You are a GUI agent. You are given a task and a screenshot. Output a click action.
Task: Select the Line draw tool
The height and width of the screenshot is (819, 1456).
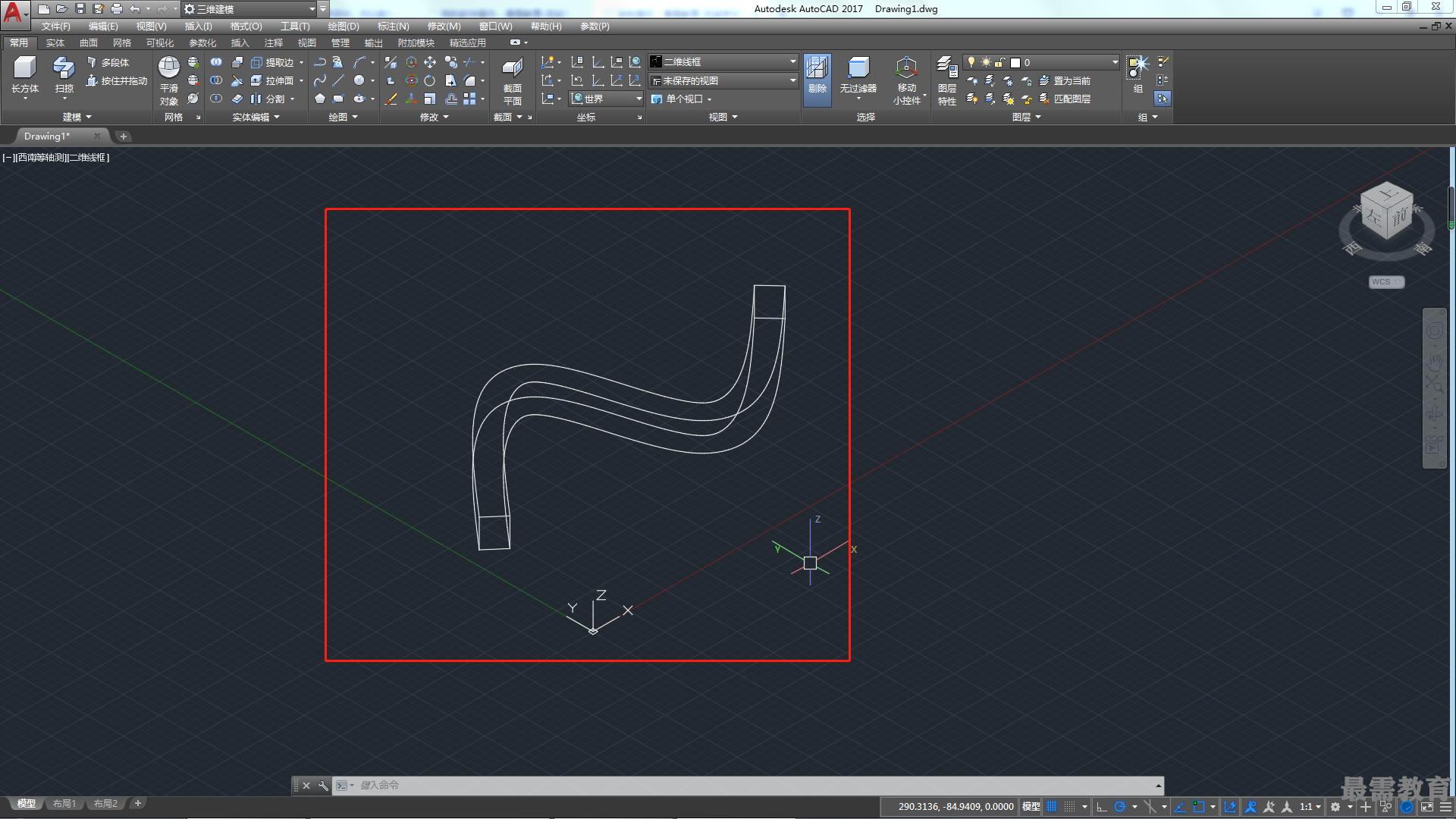point(338,80)
